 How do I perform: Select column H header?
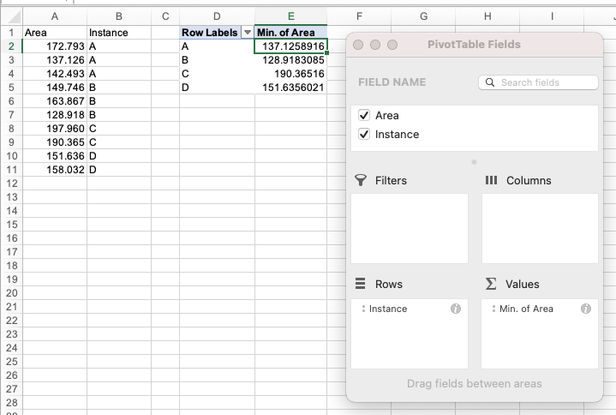pyautogui.click(x=488, y=17)
